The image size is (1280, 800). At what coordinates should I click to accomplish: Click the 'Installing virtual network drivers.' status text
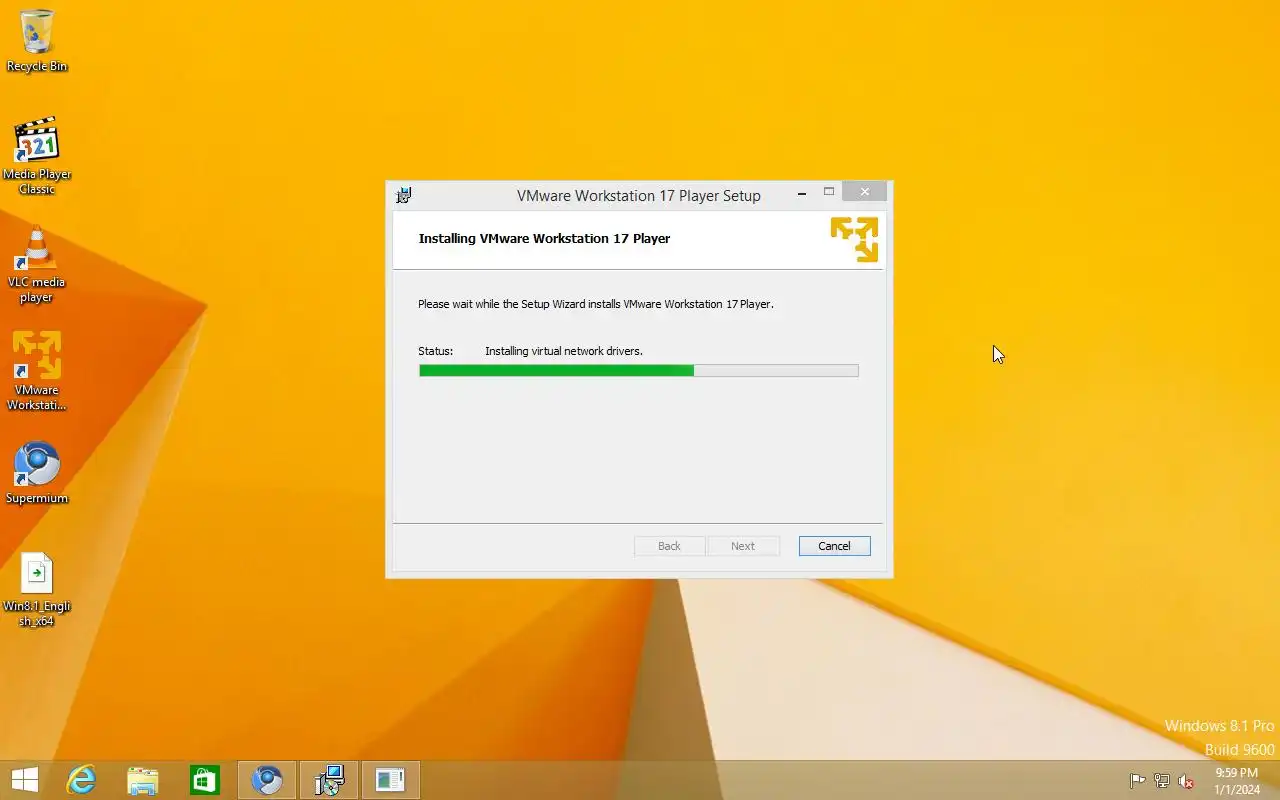pos(564,351)
